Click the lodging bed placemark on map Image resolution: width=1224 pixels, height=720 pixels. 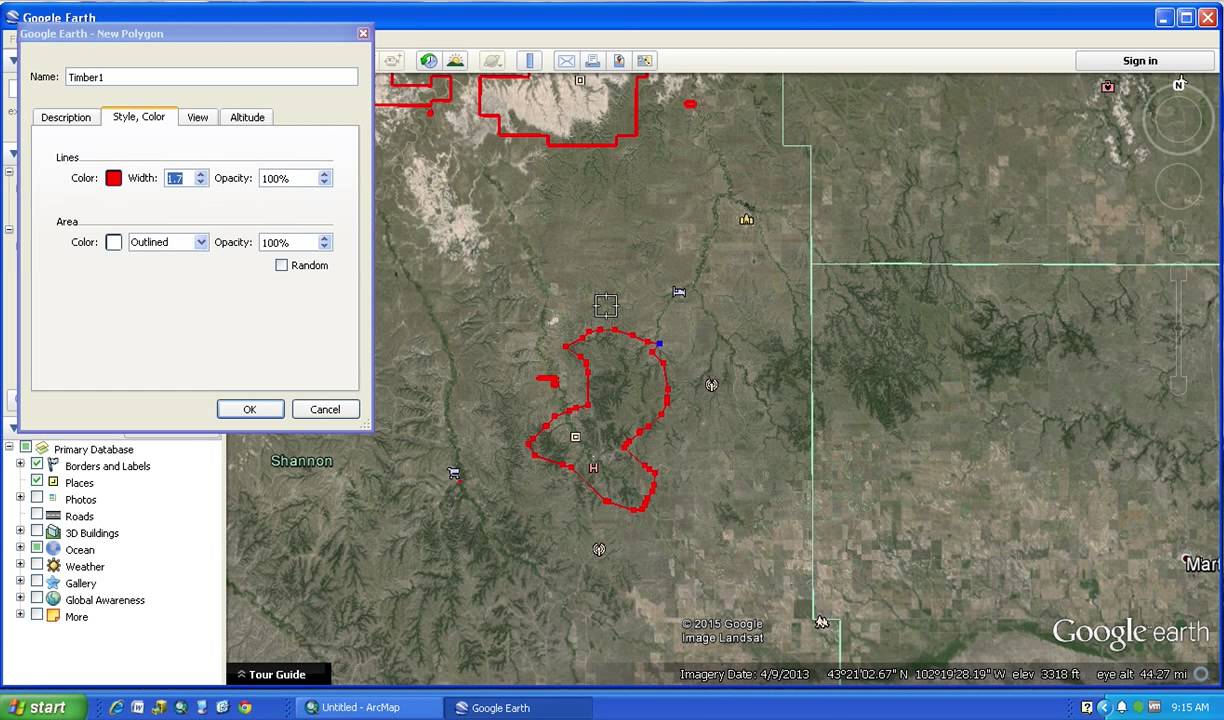(x=679, y=292)
